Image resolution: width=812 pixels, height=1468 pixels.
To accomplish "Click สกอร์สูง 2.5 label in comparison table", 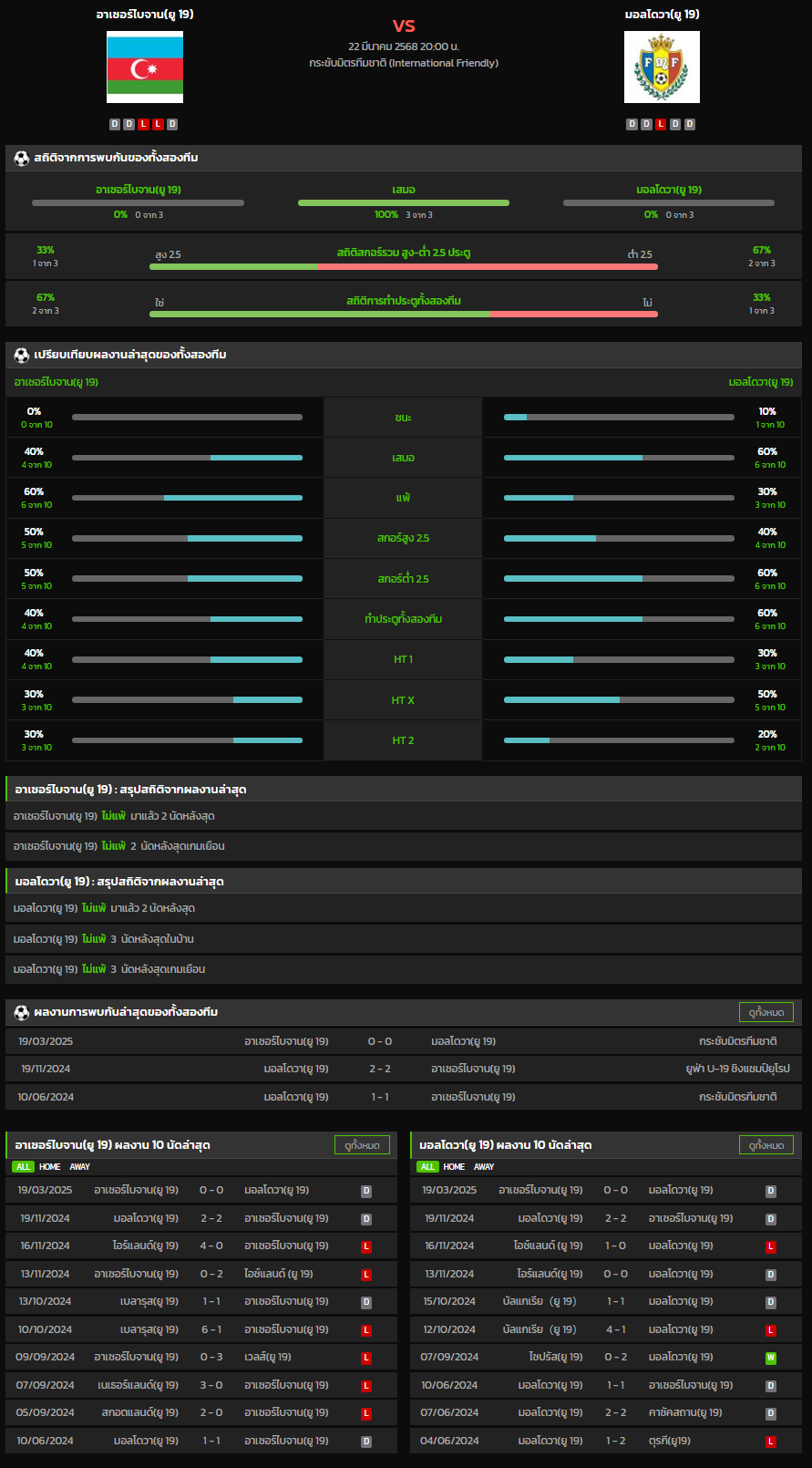I will pos(403,538).
